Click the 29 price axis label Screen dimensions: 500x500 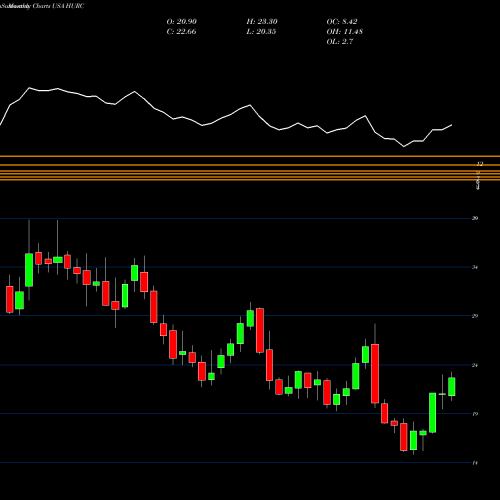pyautogui.click(x=475, y=316)
